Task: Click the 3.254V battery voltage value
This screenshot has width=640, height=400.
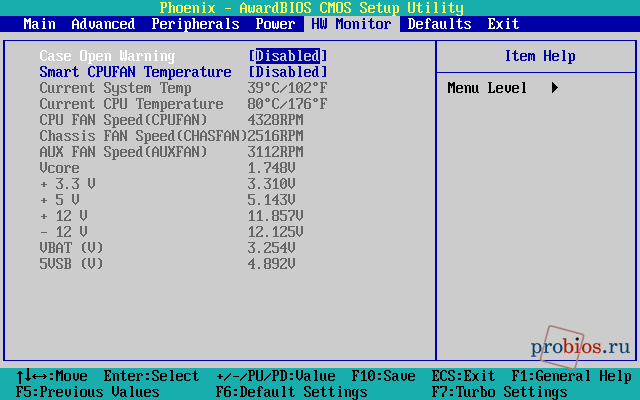Action: tap(271, 248)
